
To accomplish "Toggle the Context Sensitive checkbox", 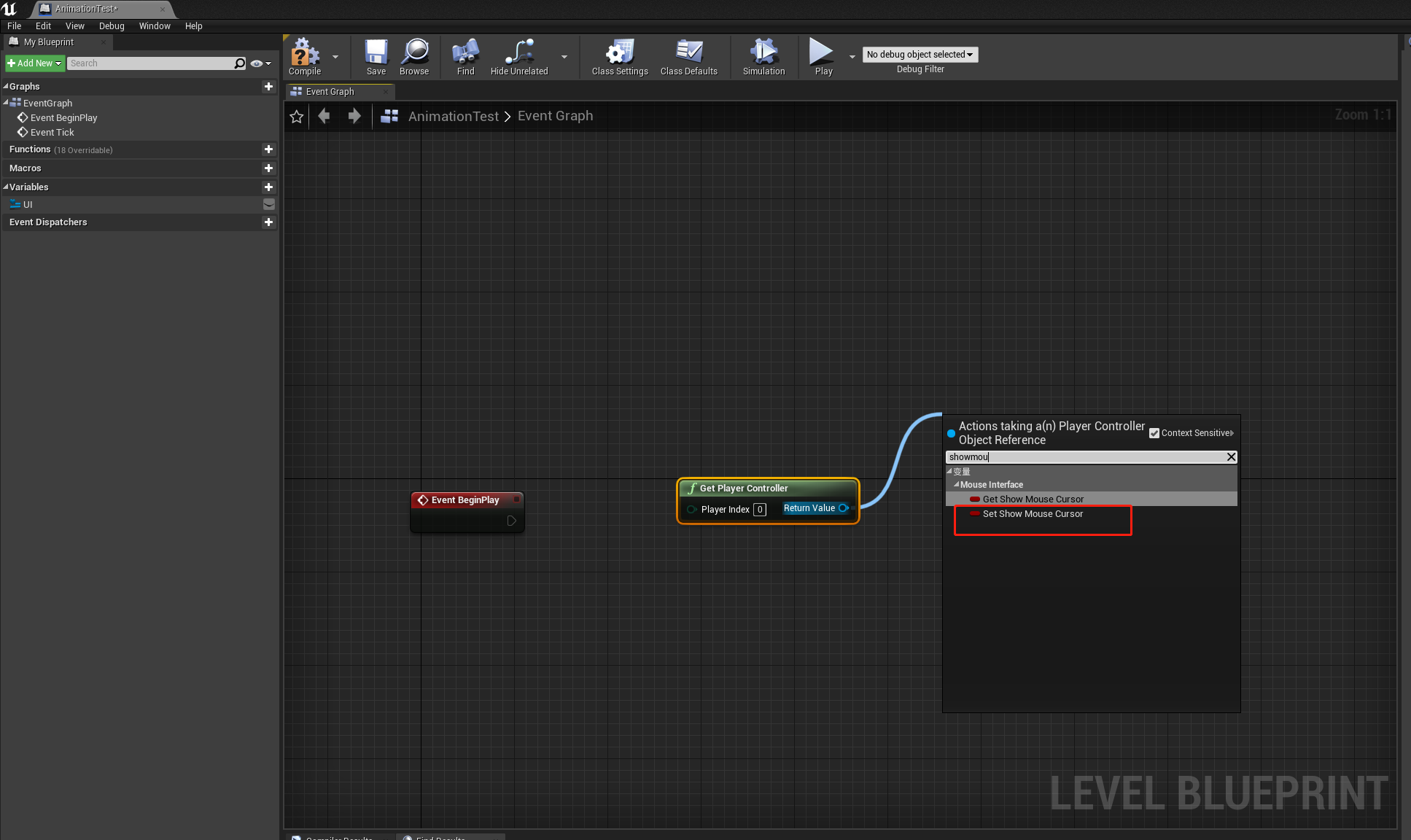I will coord(1154,433).
